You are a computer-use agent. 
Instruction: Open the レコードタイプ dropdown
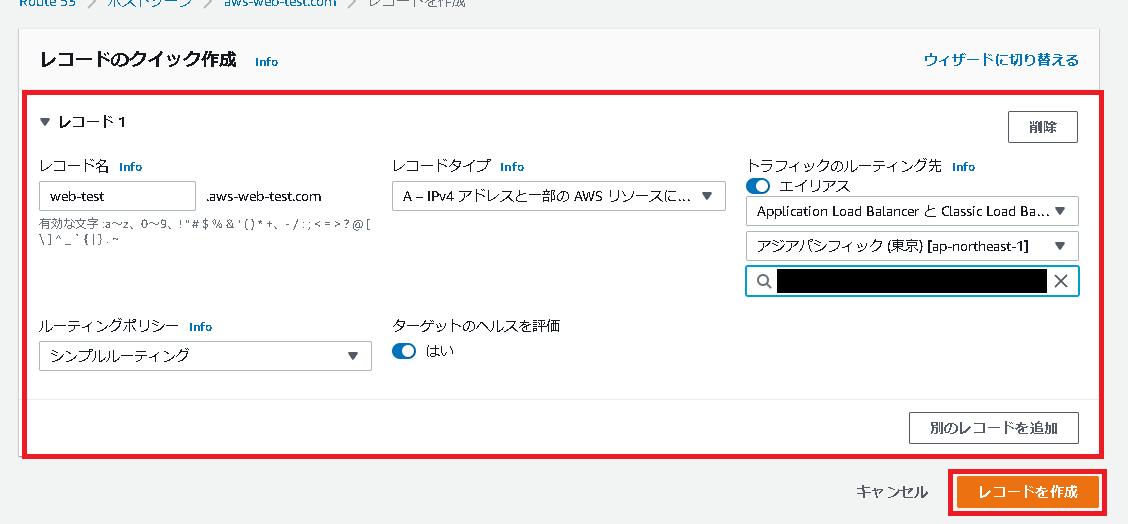[x=559, y=196]
